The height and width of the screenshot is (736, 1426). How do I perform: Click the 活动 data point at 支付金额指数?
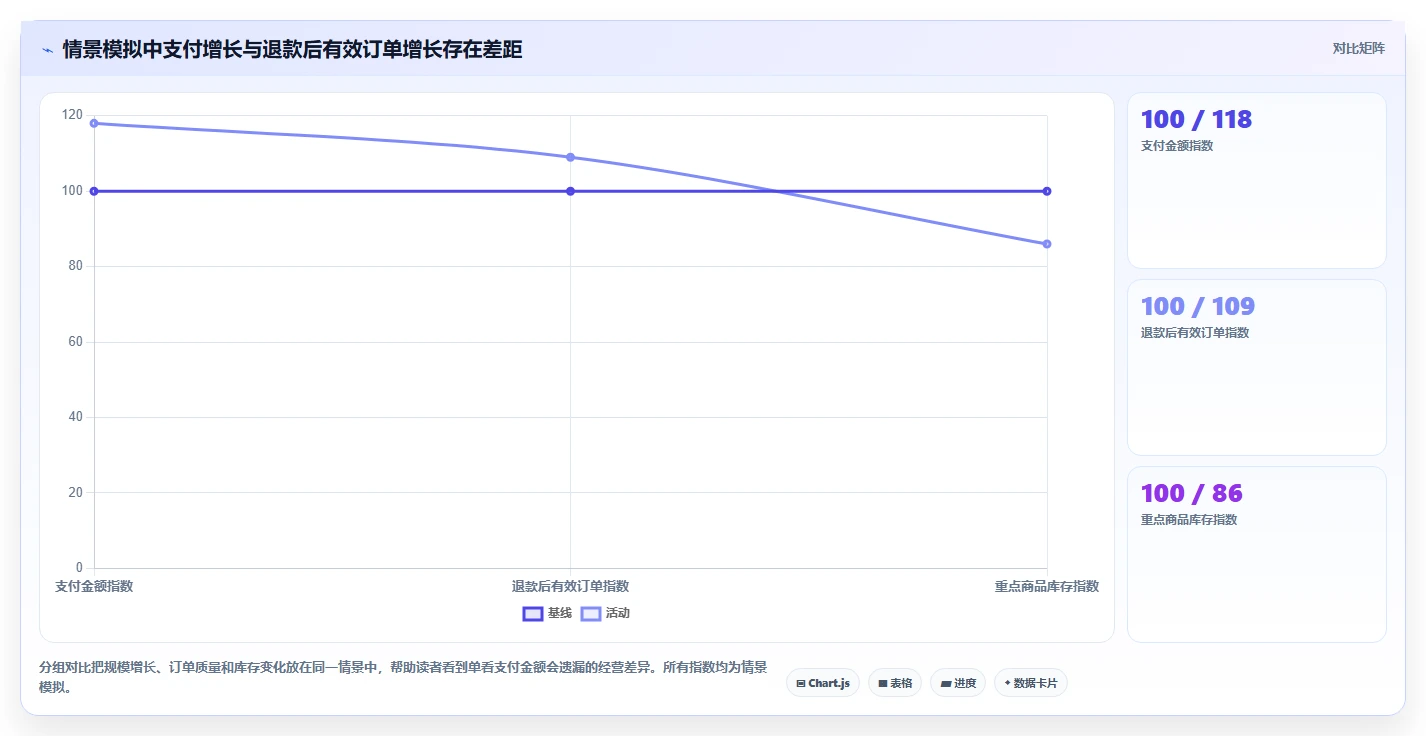point(94,123)
